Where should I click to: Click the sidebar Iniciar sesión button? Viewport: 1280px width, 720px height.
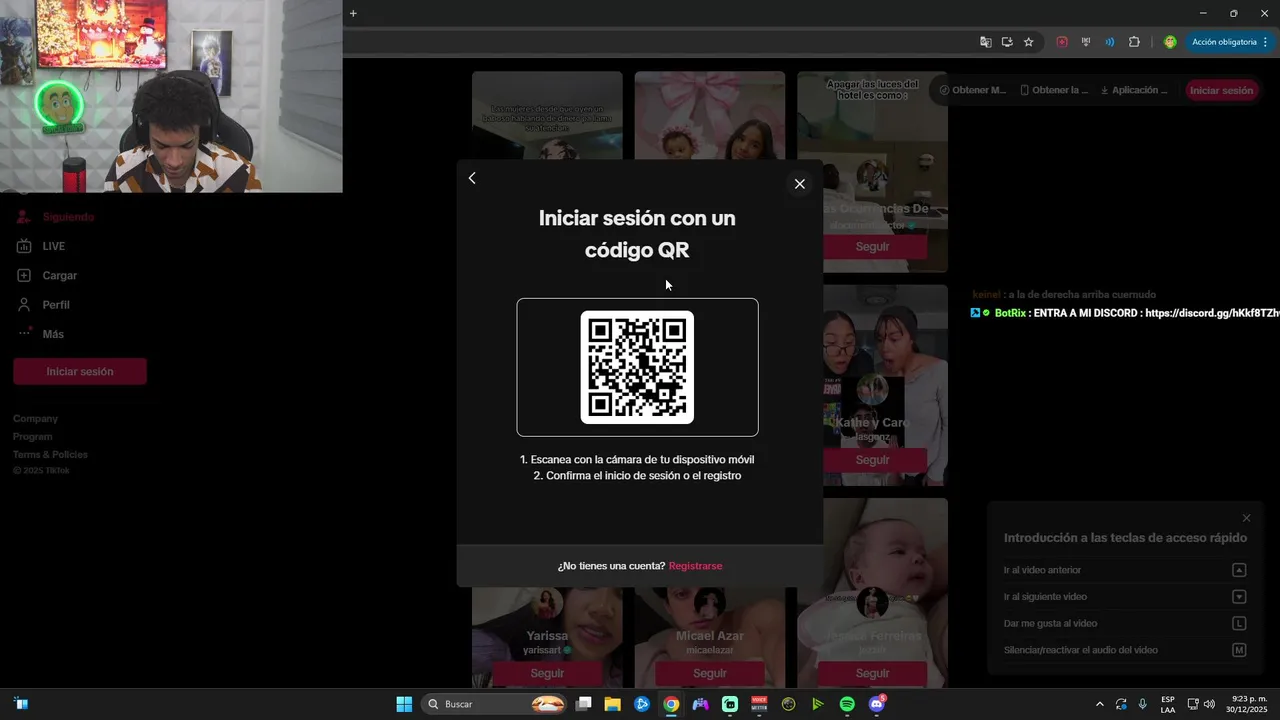80,371
